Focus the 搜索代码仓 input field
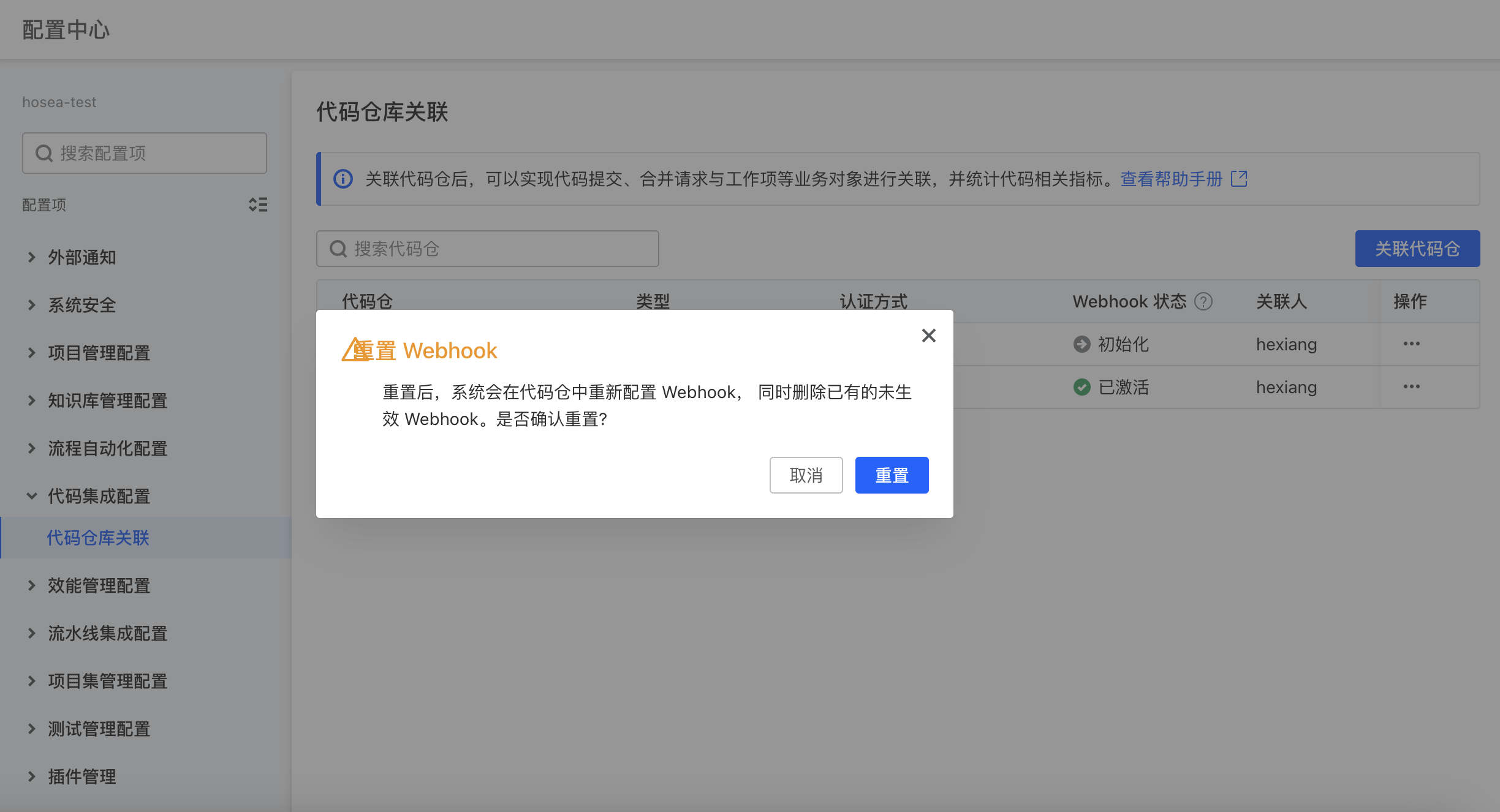The width and height of the screenshot is (1500, 812). (488, 249)
